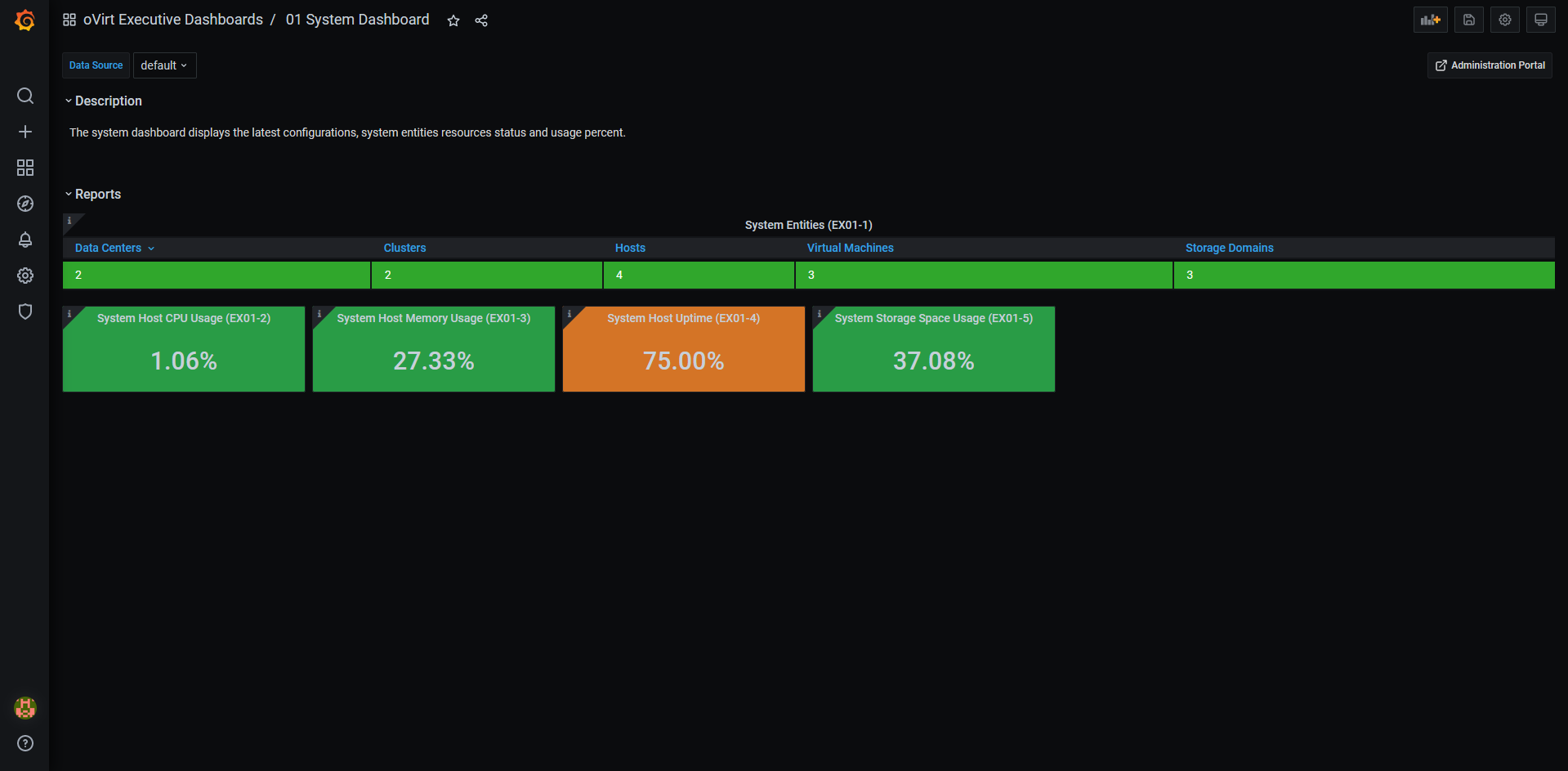Collapse the Description row
The width and height of the screenshot is (1568, 771).
point(103,101)
